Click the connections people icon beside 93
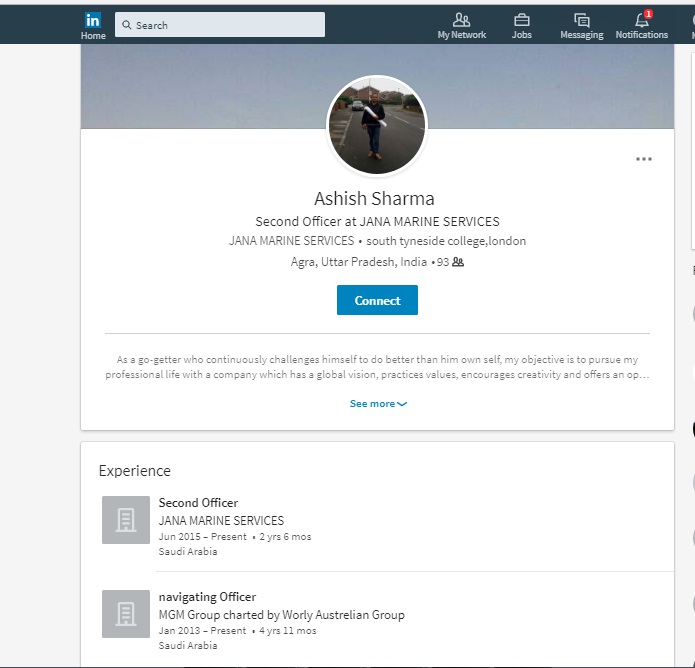Image resolution: width=695 pixels, height=668 pixels. click(x=458, y=262)
